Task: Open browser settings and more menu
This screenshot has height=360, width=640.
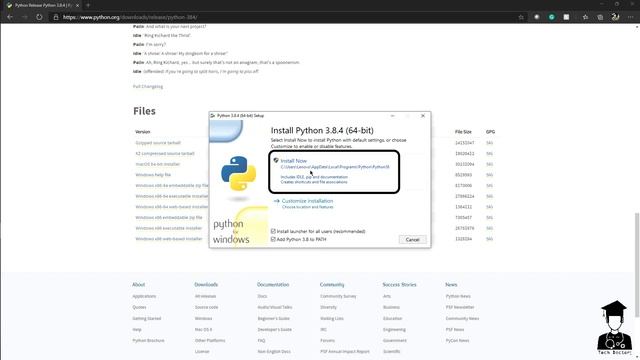Action: [x=631, y=17]
